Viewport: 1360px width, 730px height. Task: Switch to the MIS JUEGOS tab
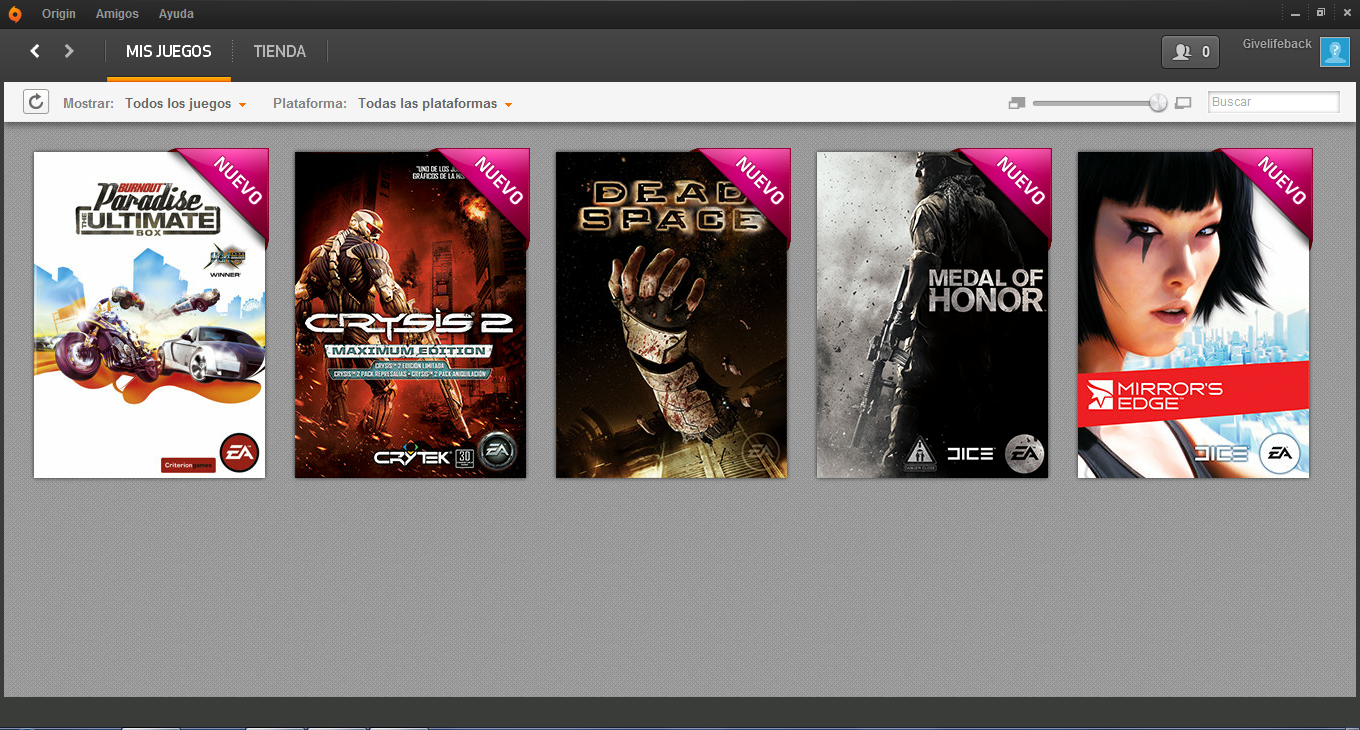tap(169, 52)
